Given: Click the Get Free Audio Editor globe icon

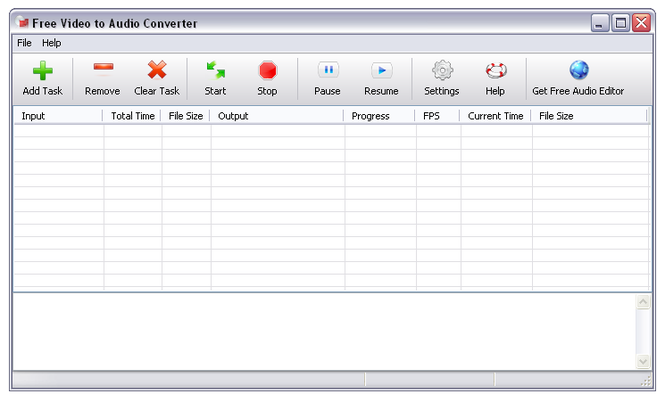Looking at the screenshot, I should click(579, 70).
